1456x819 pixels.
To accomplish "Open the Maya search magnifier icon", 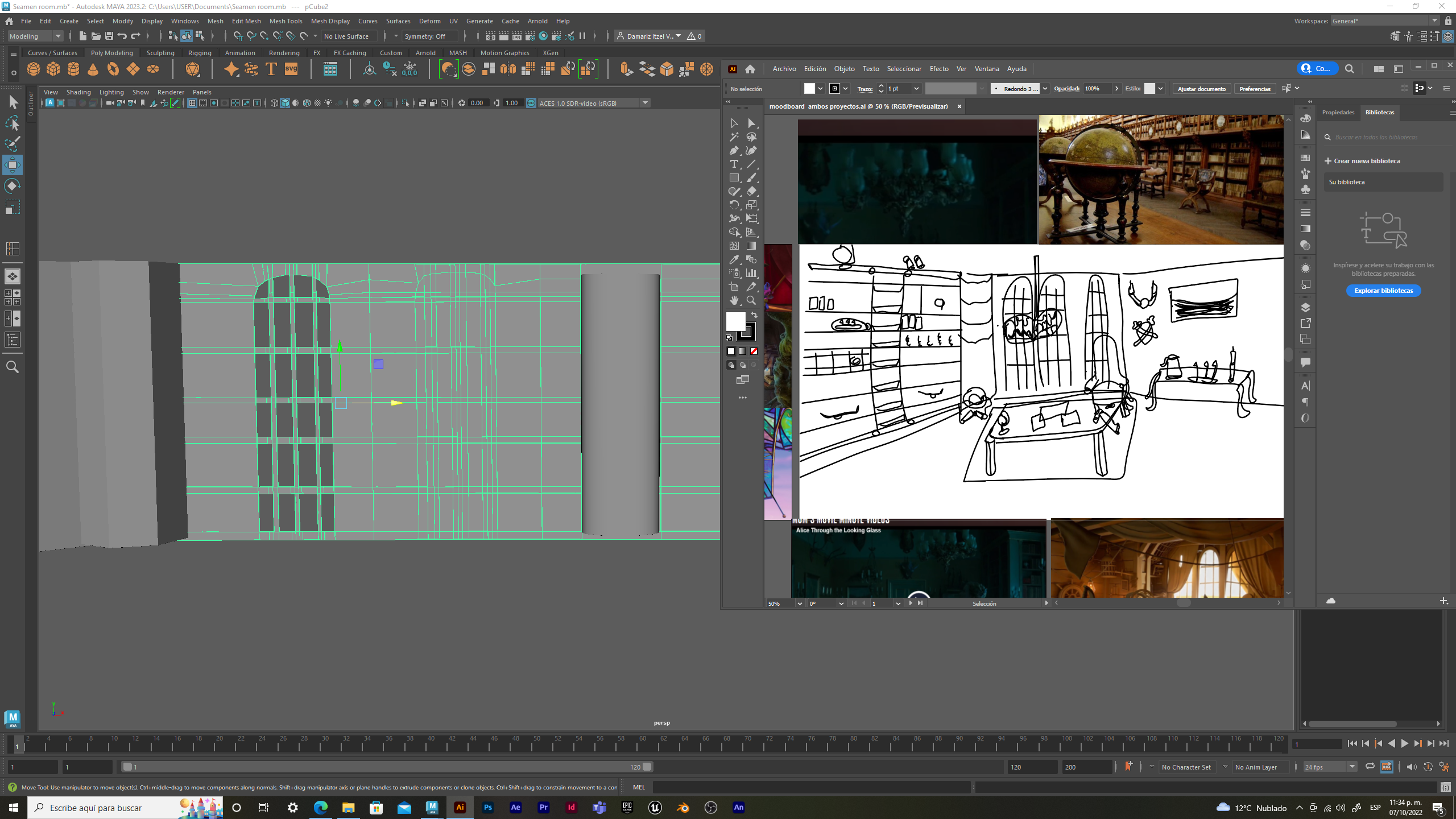I will click(13, 367).
